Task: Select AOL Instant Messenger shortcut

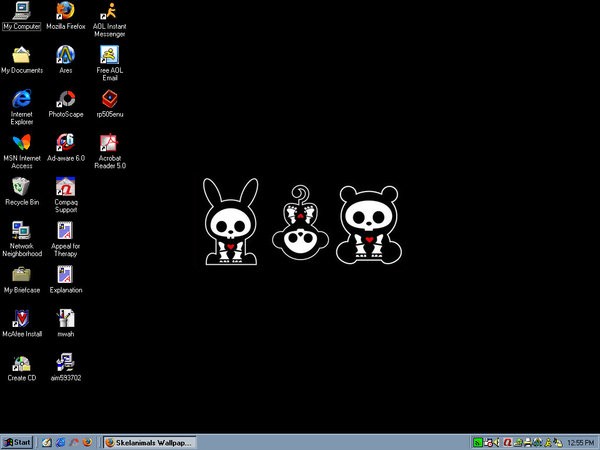Action: 109,19
